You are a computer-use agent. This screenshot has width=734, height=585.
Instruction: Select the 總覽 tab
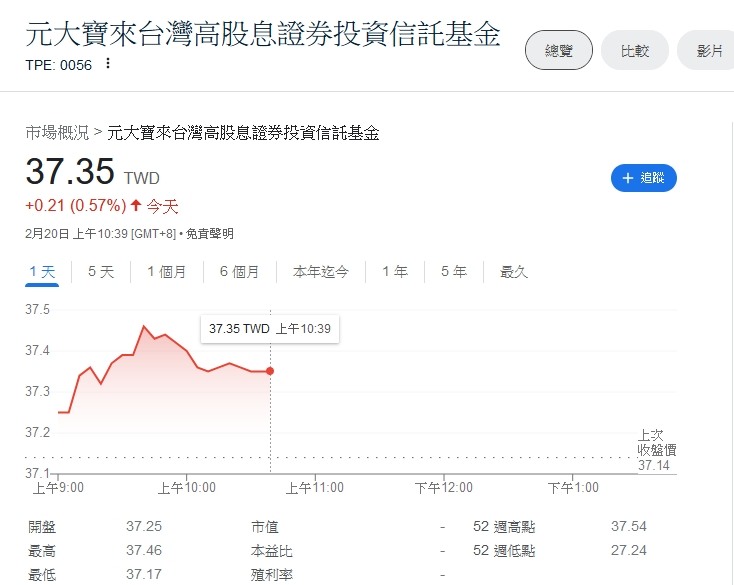[559, 50]
